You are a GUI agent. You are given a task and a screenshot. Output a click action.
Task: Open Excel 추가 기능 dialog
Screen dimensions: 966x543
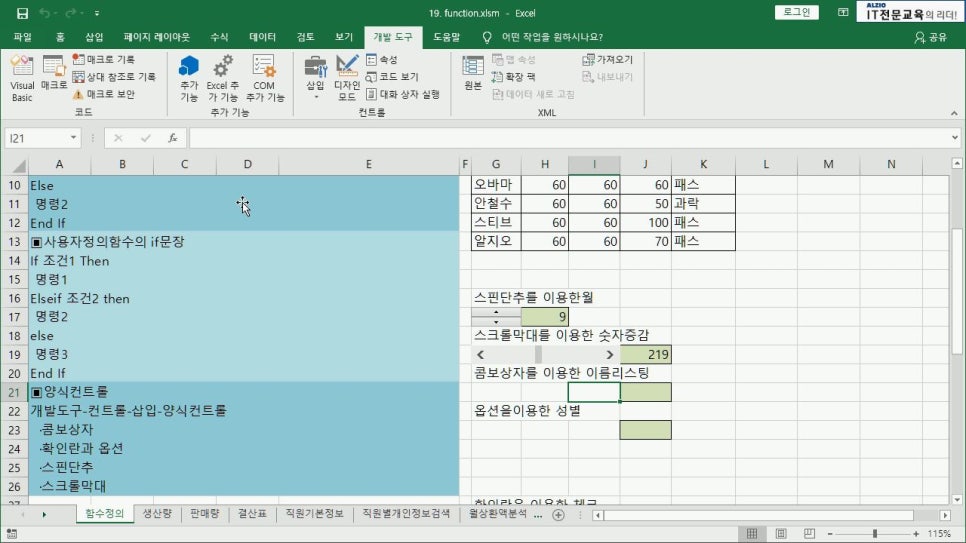(x=222, y=78)
